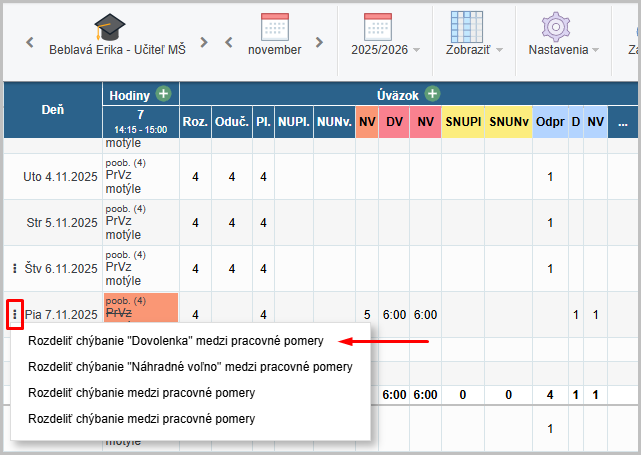Screen dimensions: 641x455
Task: Expand the Zobraziť dropdown
Action: point(475,49)
